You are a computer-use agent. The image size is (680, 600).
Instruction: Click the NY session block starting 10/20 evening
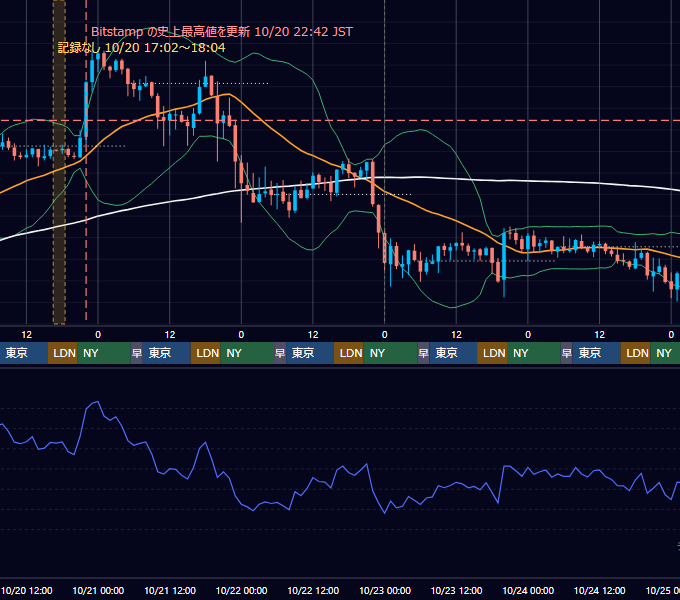click(x=104, y=353)
